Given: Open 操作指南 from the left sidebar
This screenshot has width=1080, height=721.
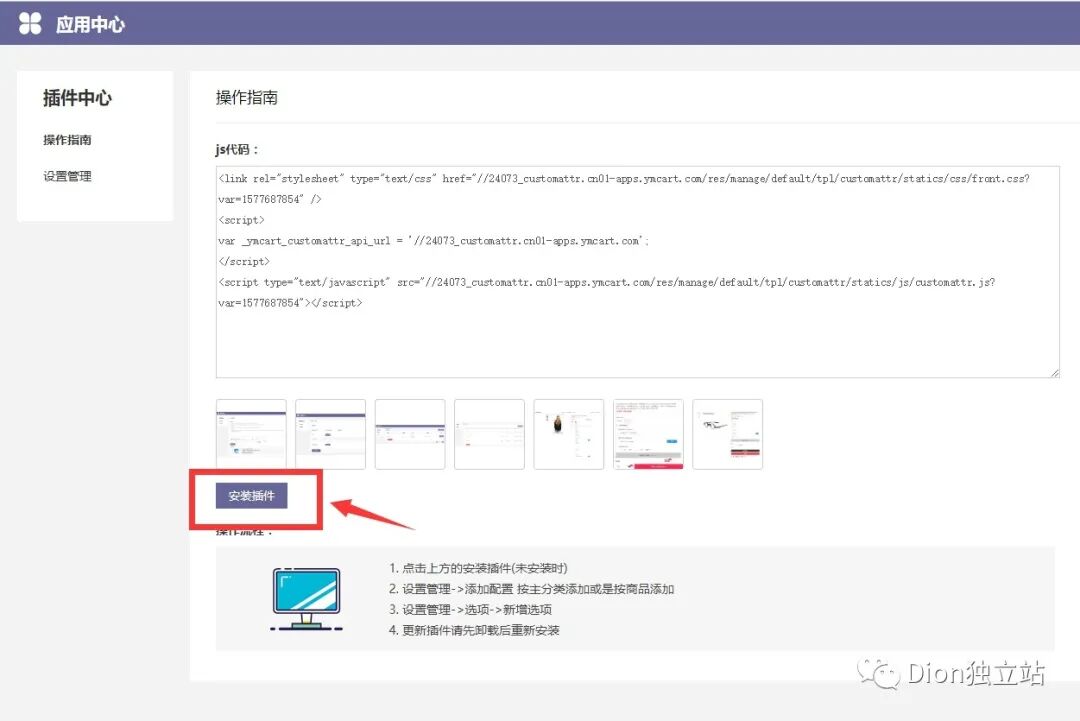Looking at the screenshot, I should (x=66, y=139).
